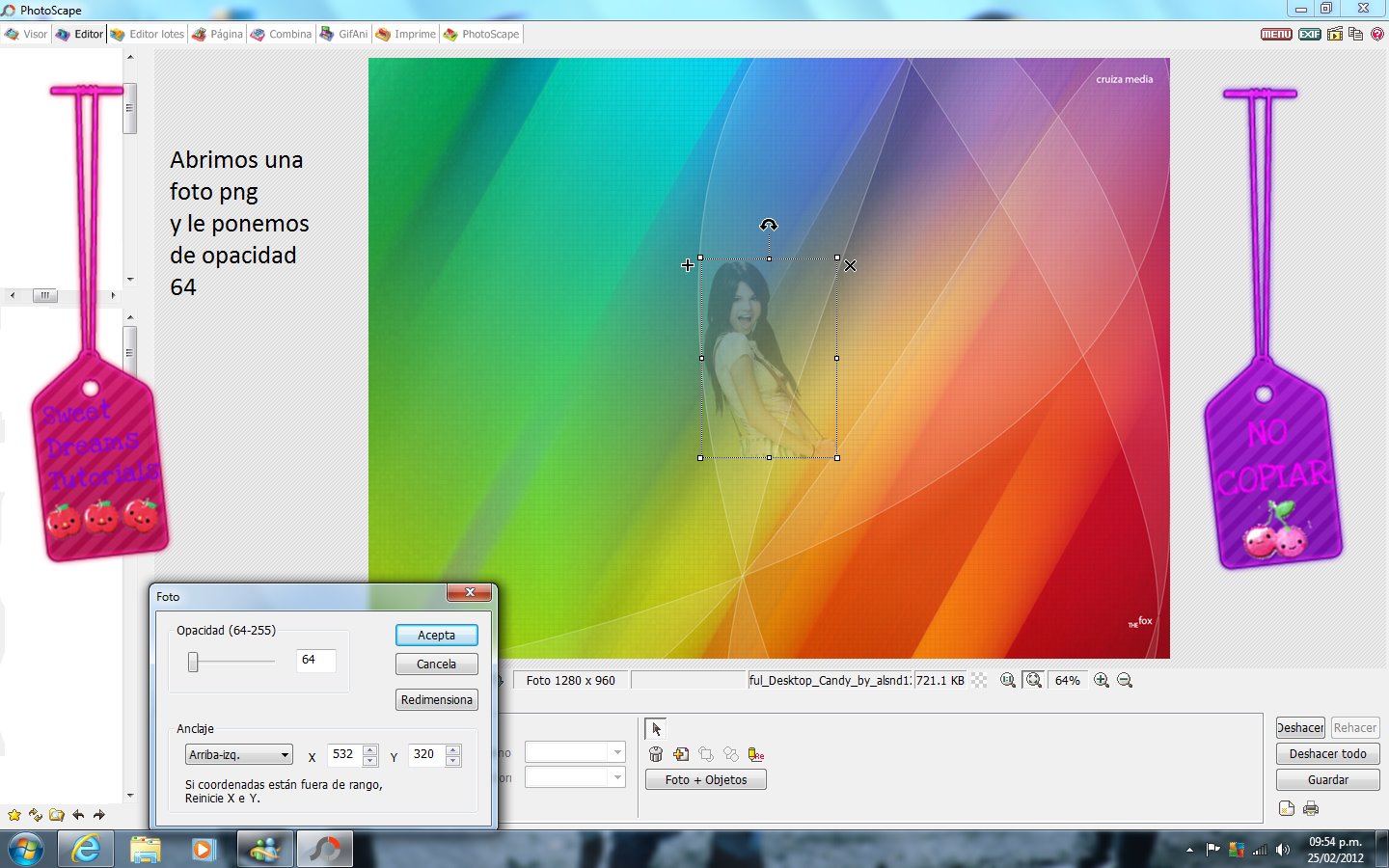Screen dimensions: 1389x868
Task: Open the Internet Explorer taskbar icon
Action: click(x=86, y=849)
